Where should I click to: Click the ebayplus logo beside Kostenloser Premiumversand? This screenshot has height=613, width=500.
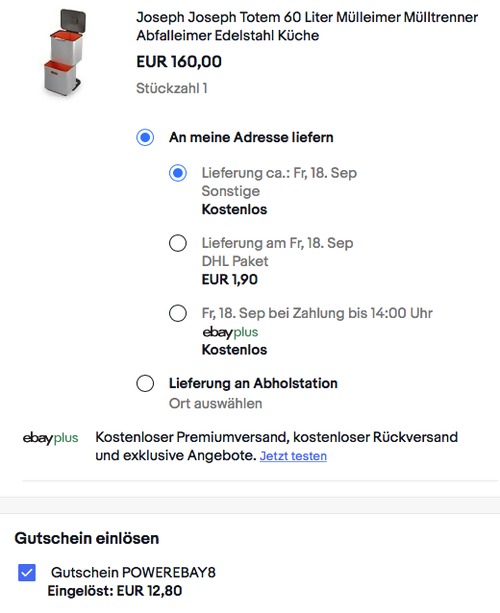[x=50, y=438]
